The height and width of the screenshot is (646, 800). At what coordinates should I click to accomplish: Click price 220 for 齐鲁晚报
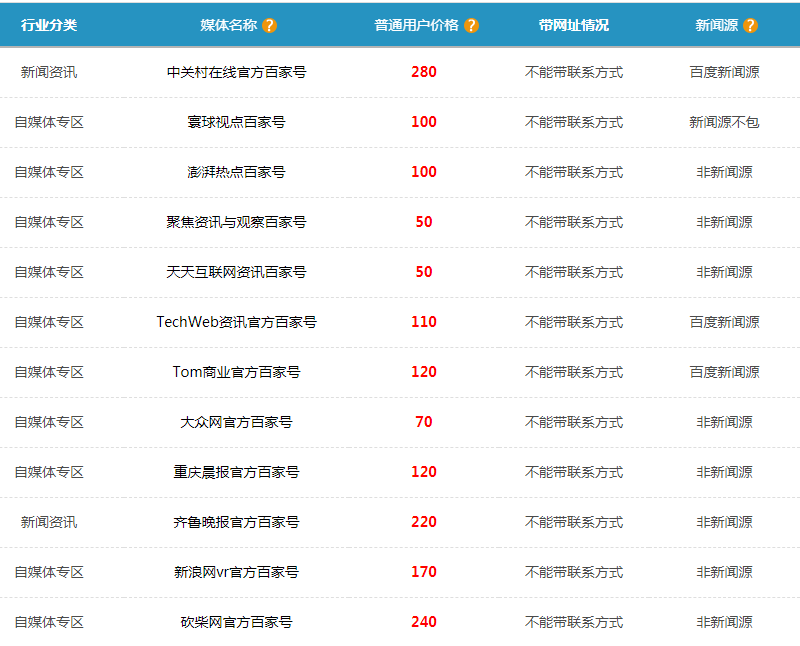pyautogui.click(x=424, y=522)
